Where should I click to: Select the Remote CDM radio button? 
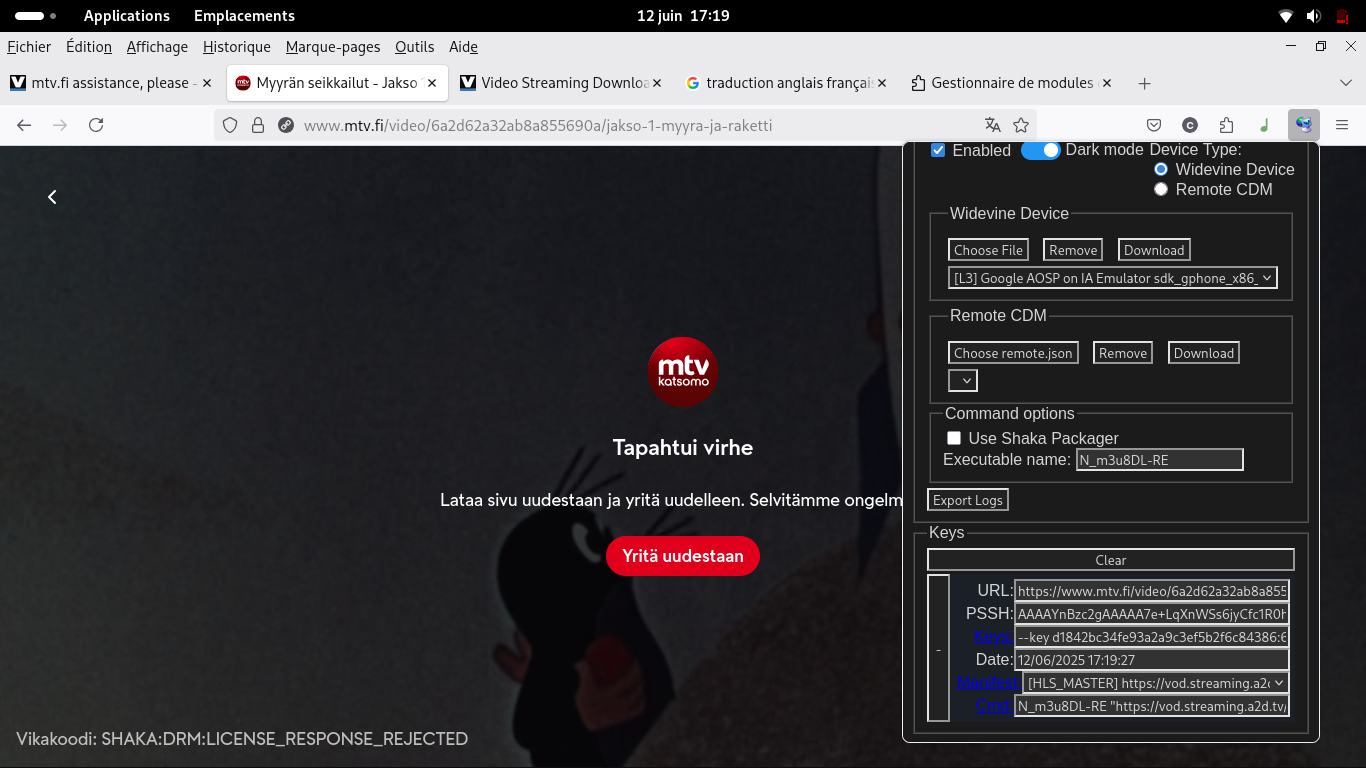click(x=1161, y=189)
